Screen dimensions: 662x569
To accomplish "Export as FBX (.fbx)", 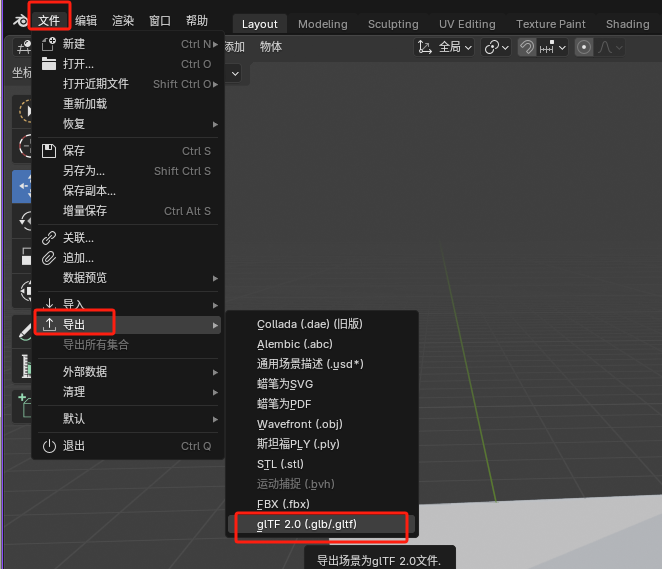I will [322, 504].
